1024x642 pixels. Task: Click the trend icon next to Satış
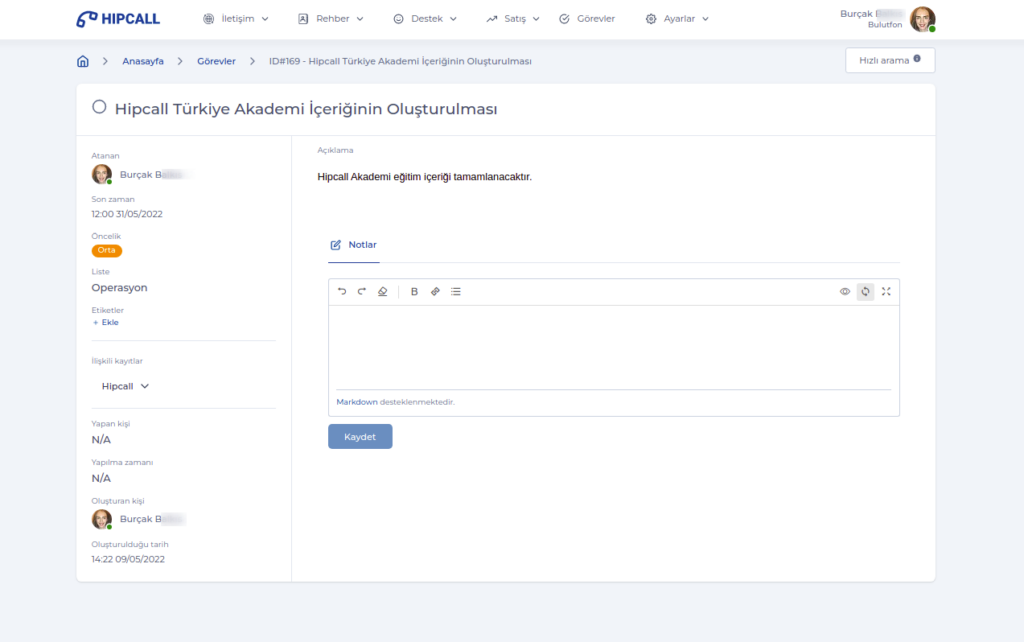coord(492,19)
